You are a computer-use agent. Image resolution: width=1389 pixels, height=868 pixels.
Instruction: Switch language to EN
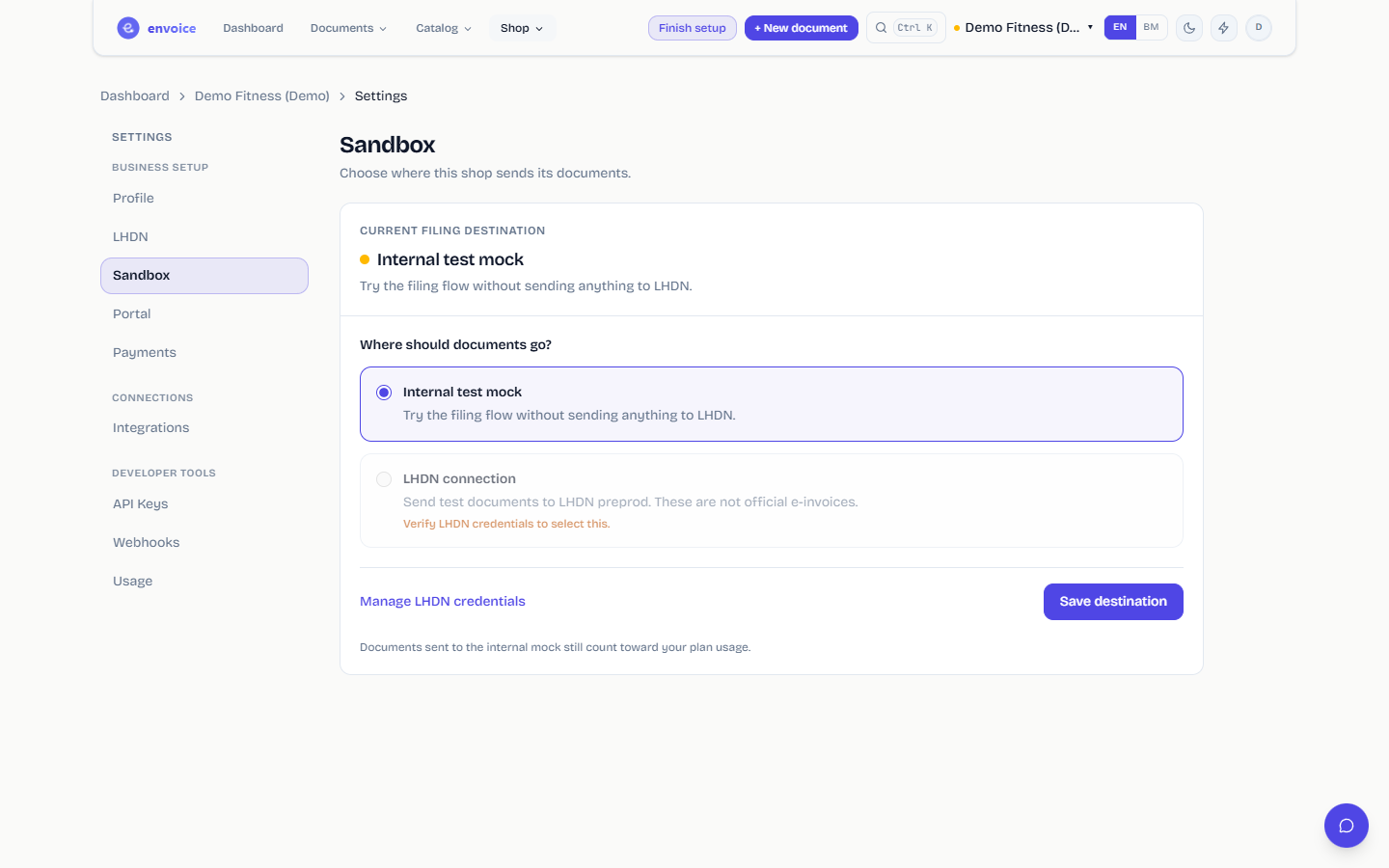pos(1120,27)
